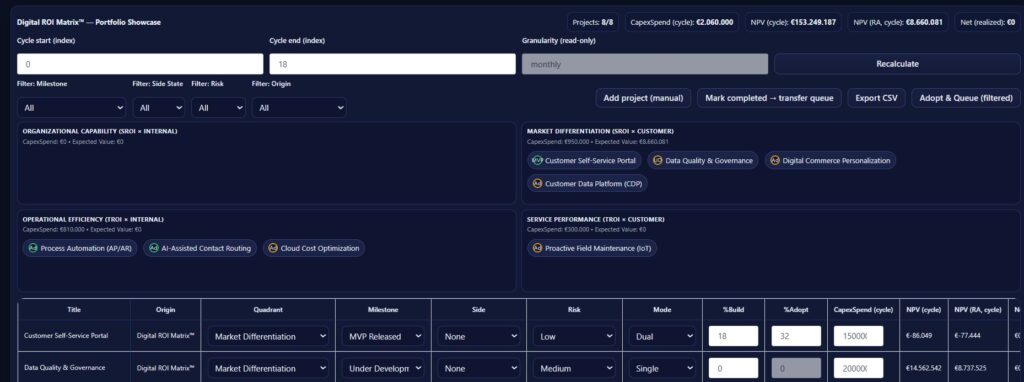Focus the Cycle end (index) field
Viewport: 1024px width, 382px height.
pyautogui.click(x=392, y=64)
